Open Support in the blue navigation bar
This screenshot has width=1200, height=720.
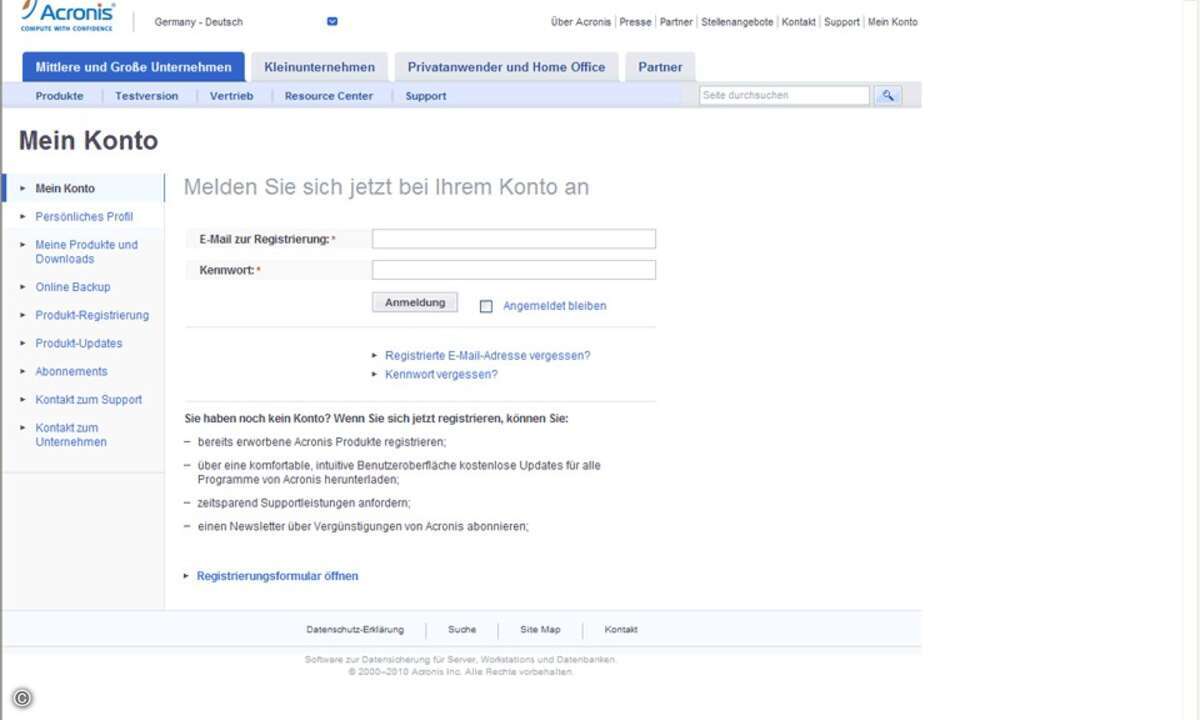pyautogui.click(x=426, y=96)
